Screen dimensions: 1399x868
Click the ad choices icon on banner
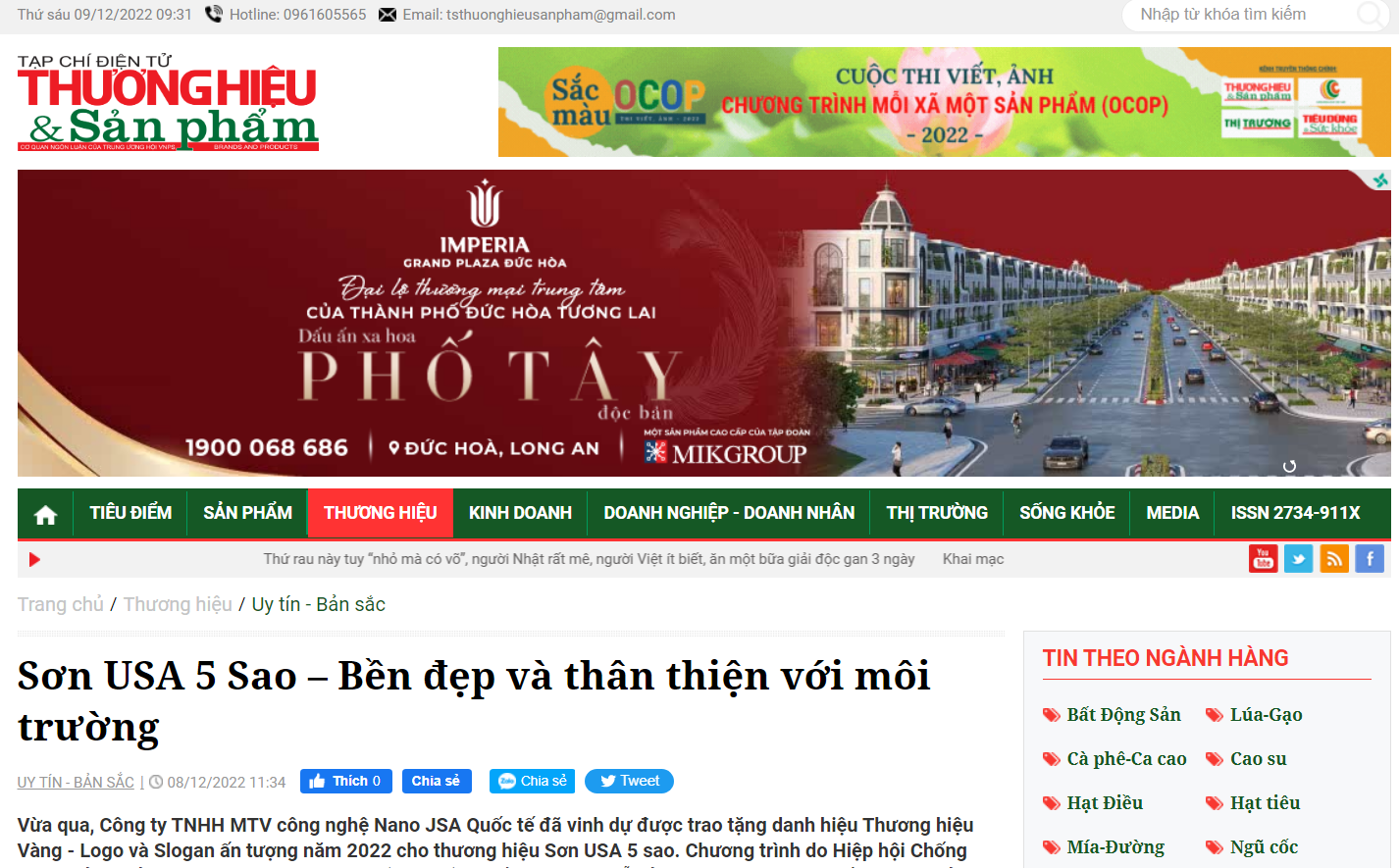(x=1381, y=180)
